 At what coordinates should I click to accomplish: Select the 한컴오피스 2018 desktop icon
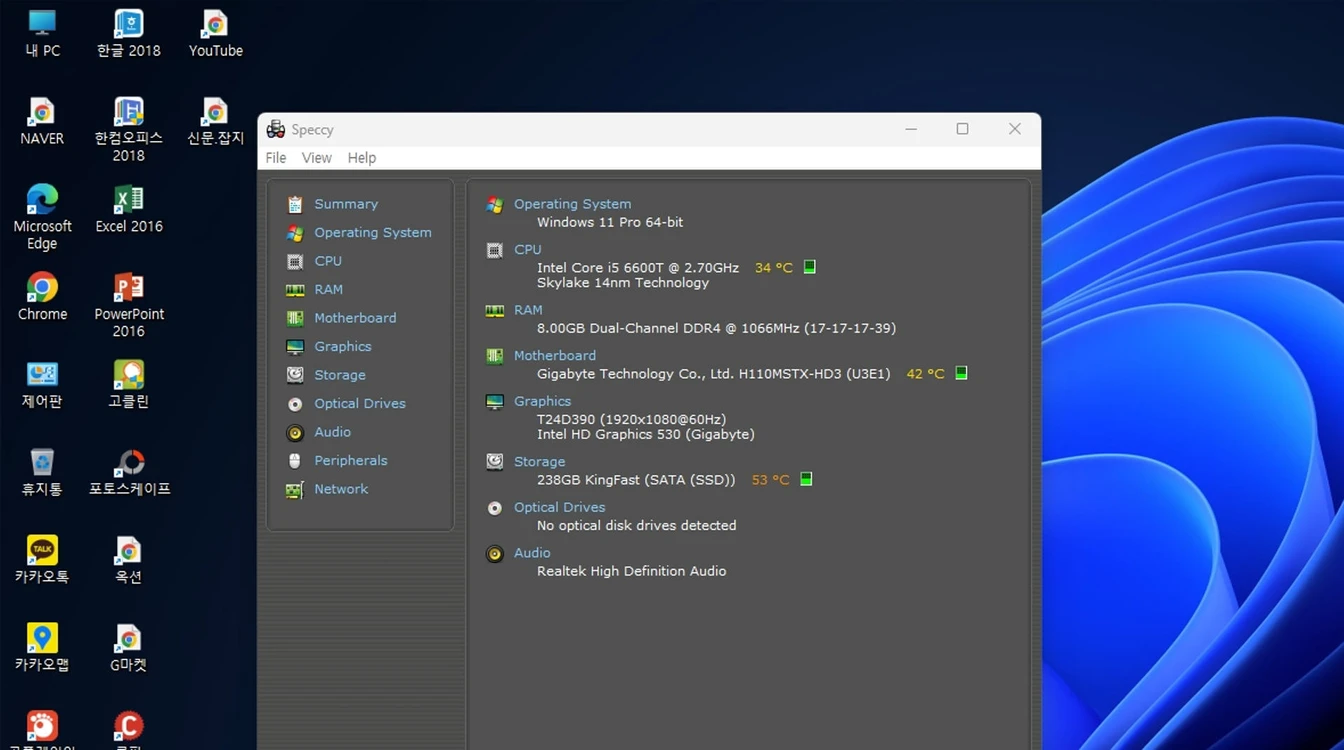(128, 129)
